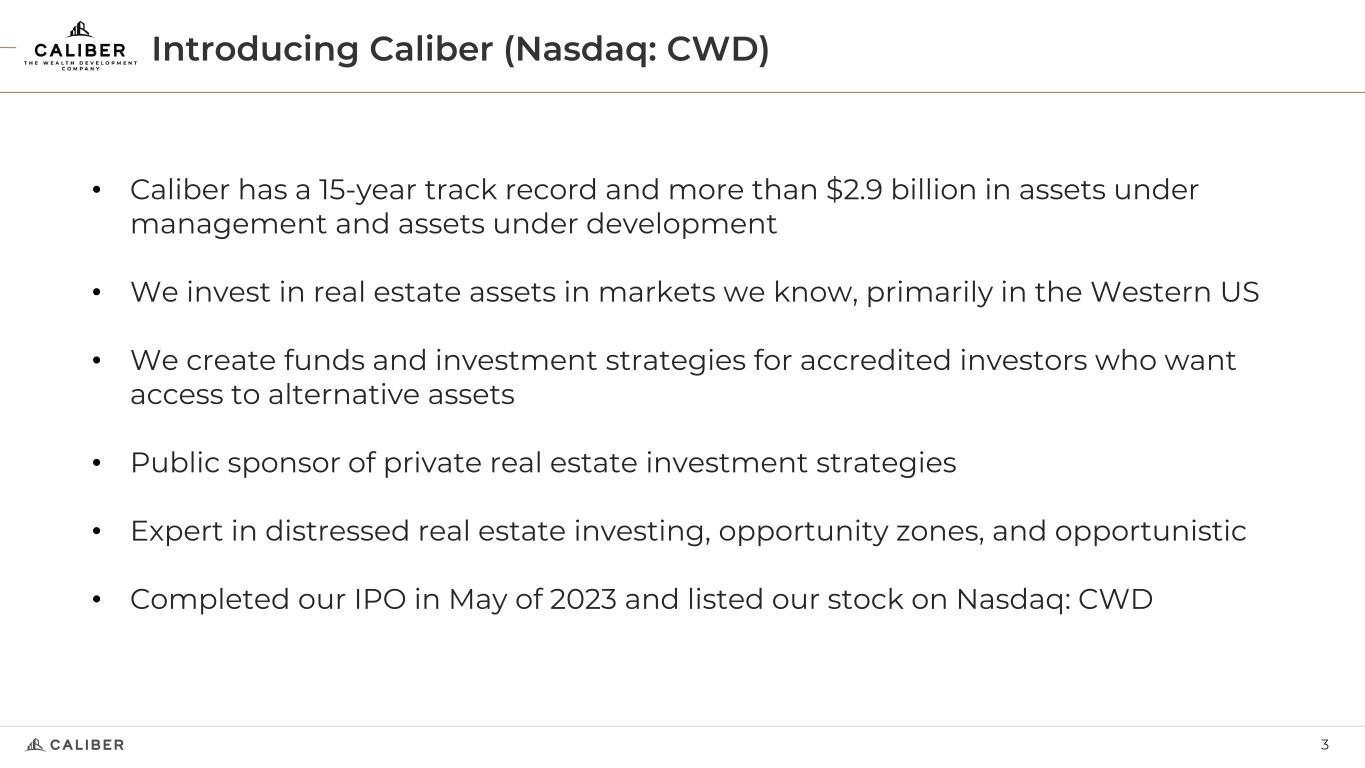1365x768 pixels.
Task: Select the "Expert in distressed real estate investing" bullet
Action: tap(688, 531)
